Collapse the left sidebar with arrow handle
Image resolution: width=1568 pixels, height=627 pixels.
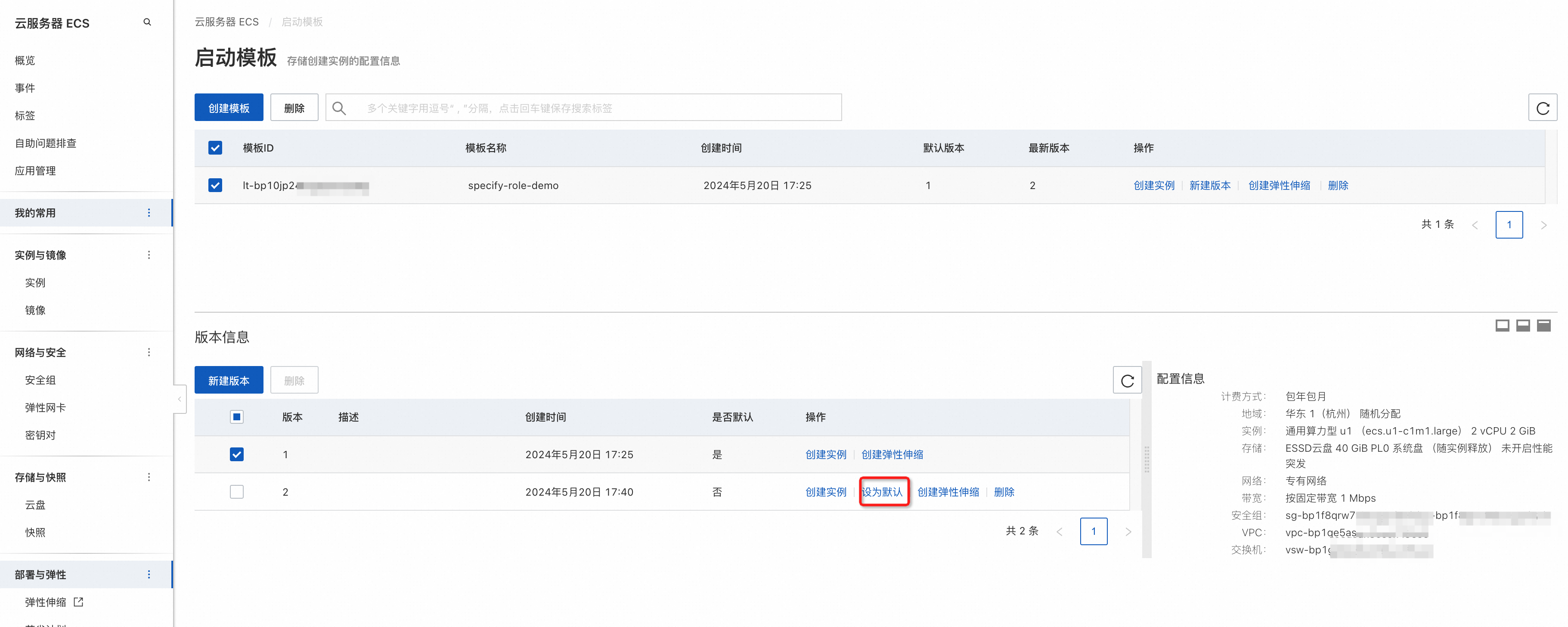coord(180,399)
